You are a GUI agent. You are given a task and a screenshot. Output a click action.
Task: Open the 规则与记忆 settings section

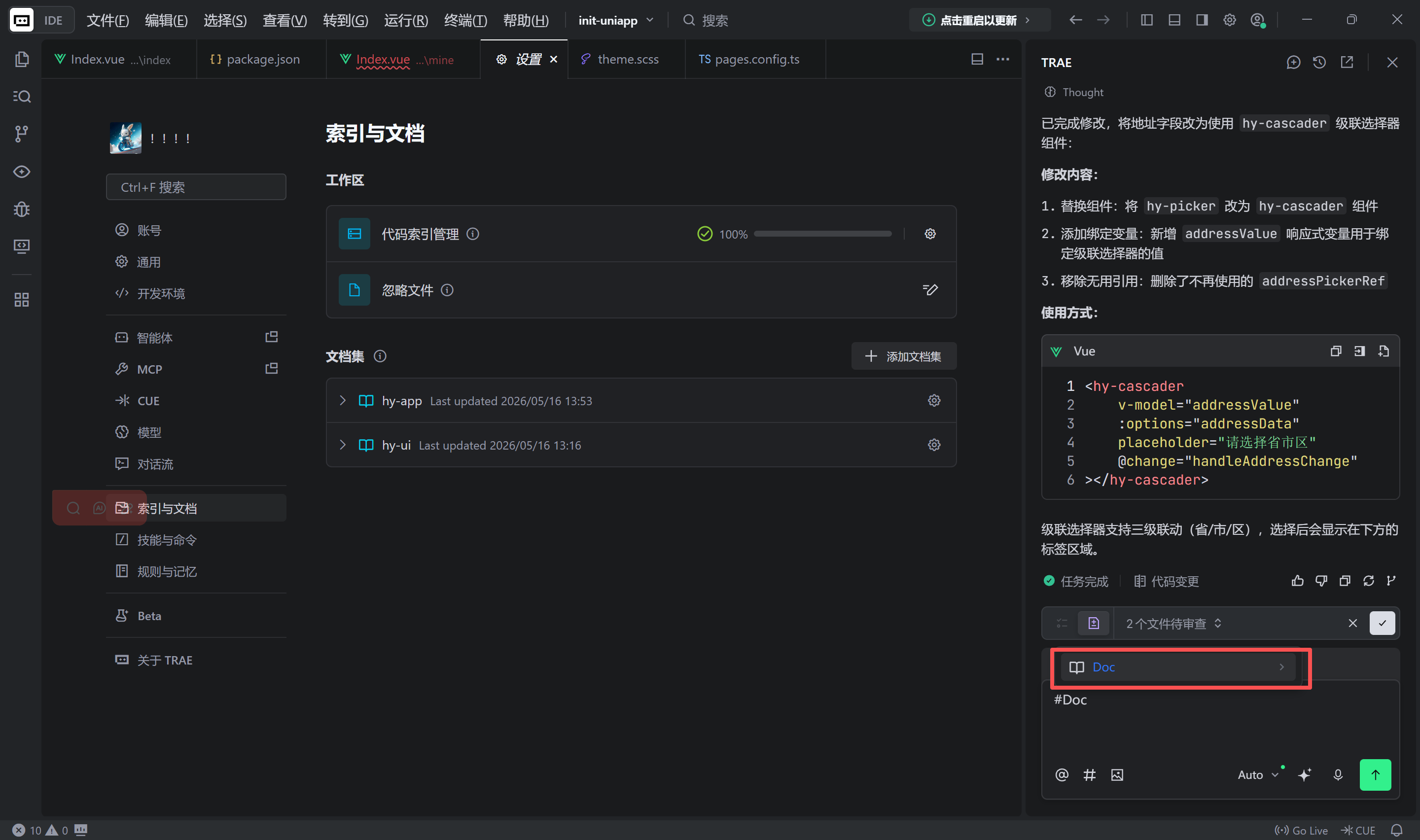click(x=196, y=571)
